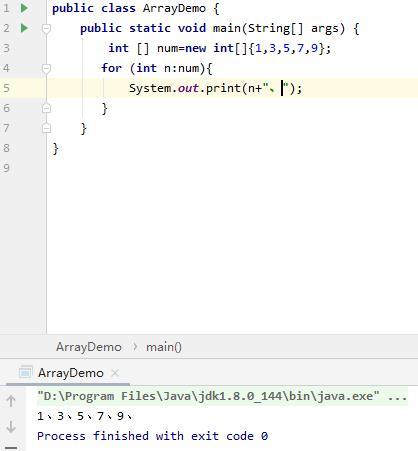Click the down arrow in run console
The height and width of the screenshot is (451, 418).
(11, 427)
